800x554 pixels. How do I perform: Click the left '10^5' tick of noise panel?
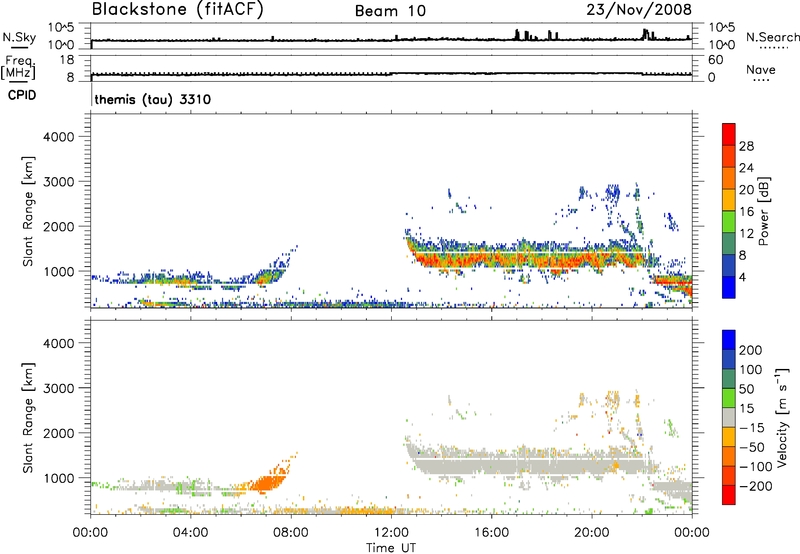(x=61, y=28)
